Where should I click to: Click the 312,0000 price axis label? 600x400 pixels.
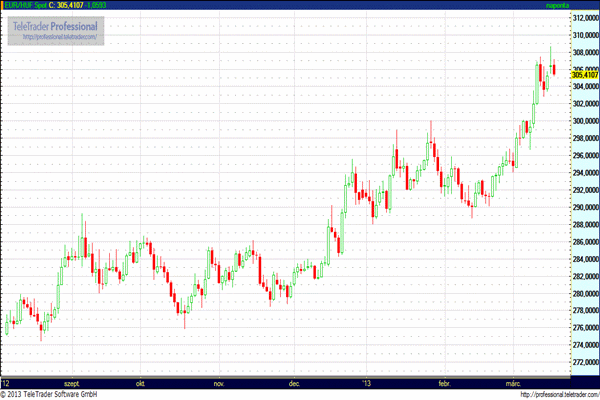(584, 18)
